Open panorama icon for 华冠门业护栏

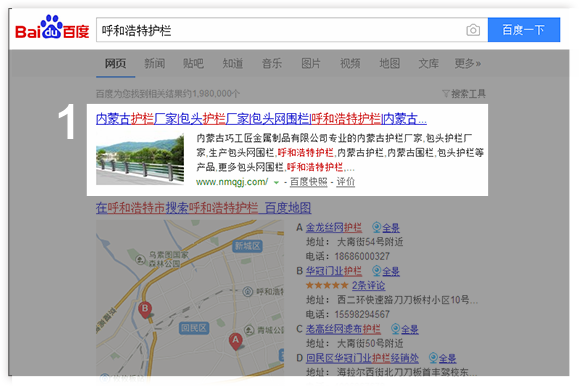click(376, 270)
